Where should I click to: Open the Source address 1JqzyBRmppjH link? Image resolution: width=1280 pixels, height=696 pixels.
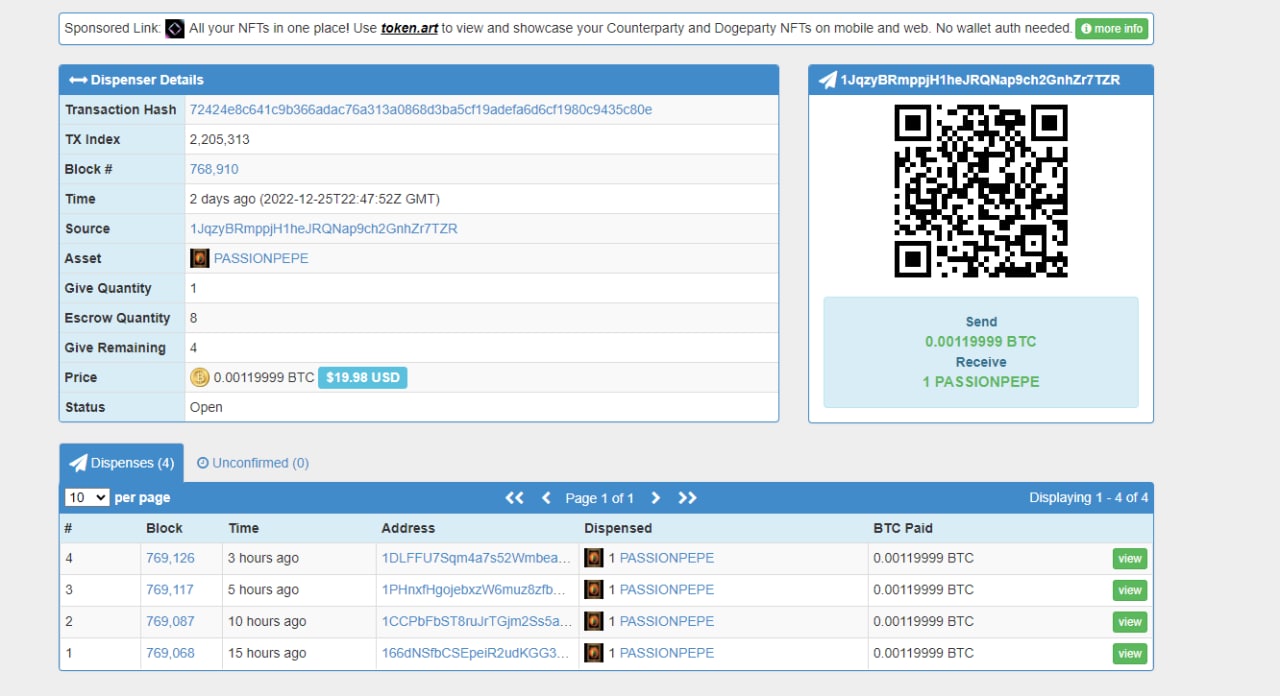(x=324, y=229)
